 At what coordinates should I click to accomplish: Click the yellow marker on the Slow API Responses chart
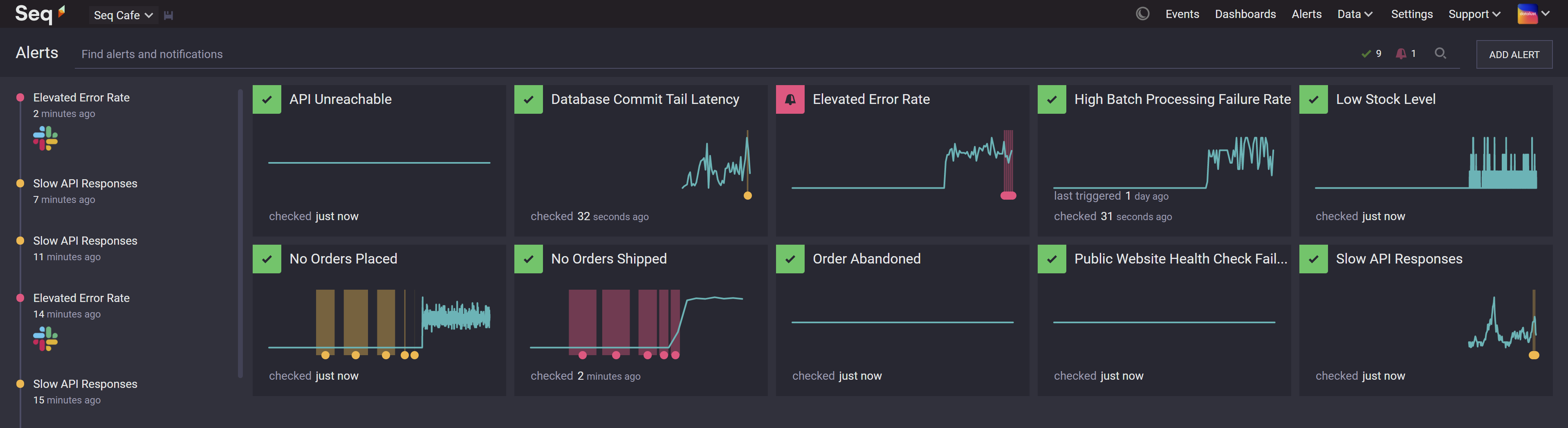(1534, 355)
